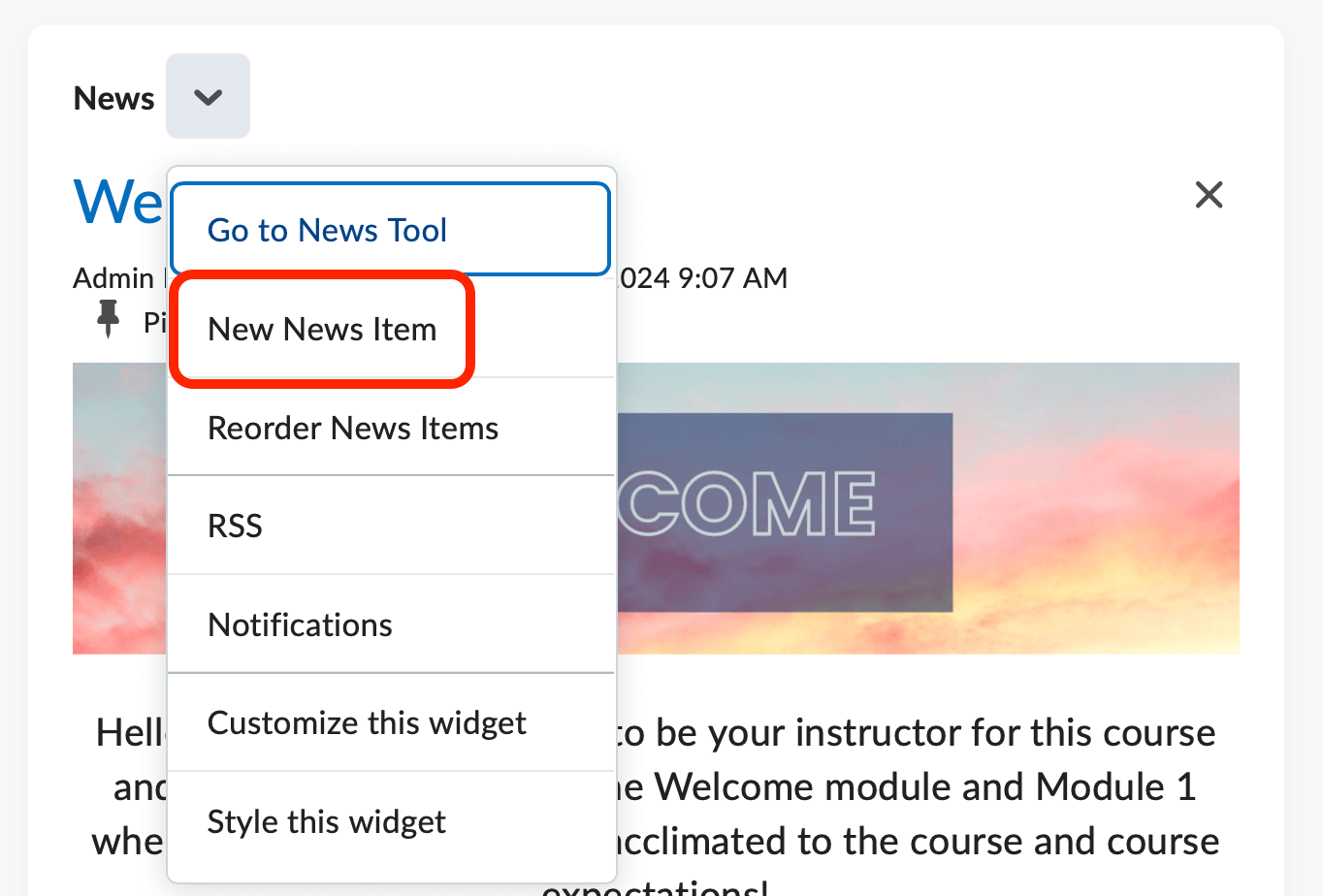
Task: Click the New News Item highlighted in red
Action: (x=322, y=329)
